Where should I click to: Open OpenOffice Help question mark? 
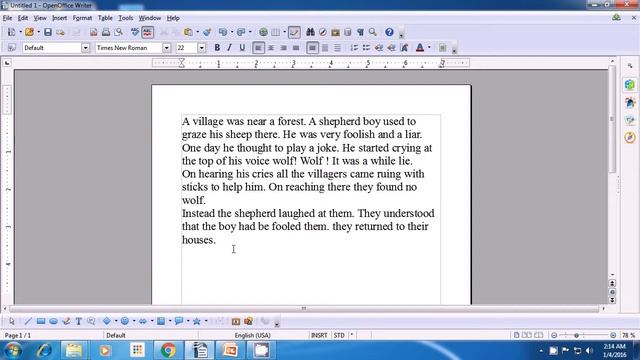point(389,32)
